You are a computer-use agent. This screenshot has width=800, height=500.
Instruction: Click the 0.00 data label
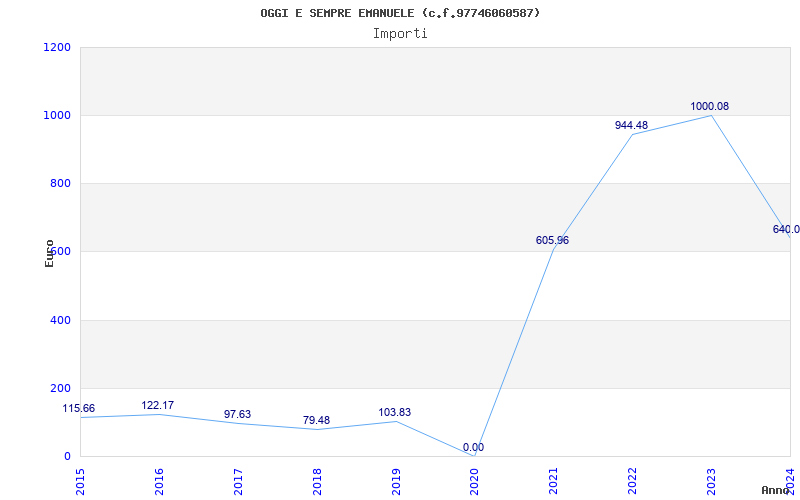coord(473,447)
